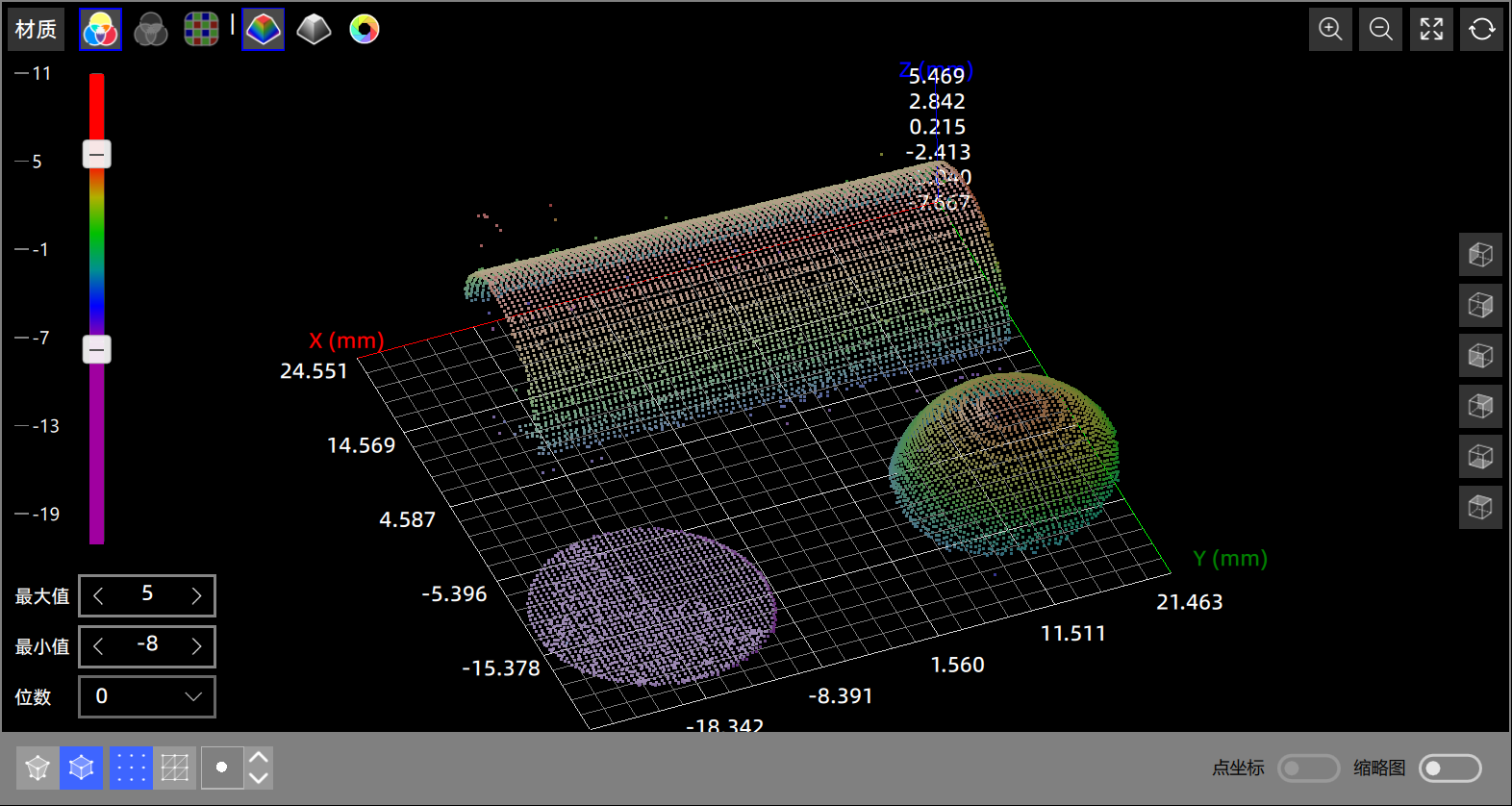Open the 位数 decimal places dropdown

pos(146,696)
